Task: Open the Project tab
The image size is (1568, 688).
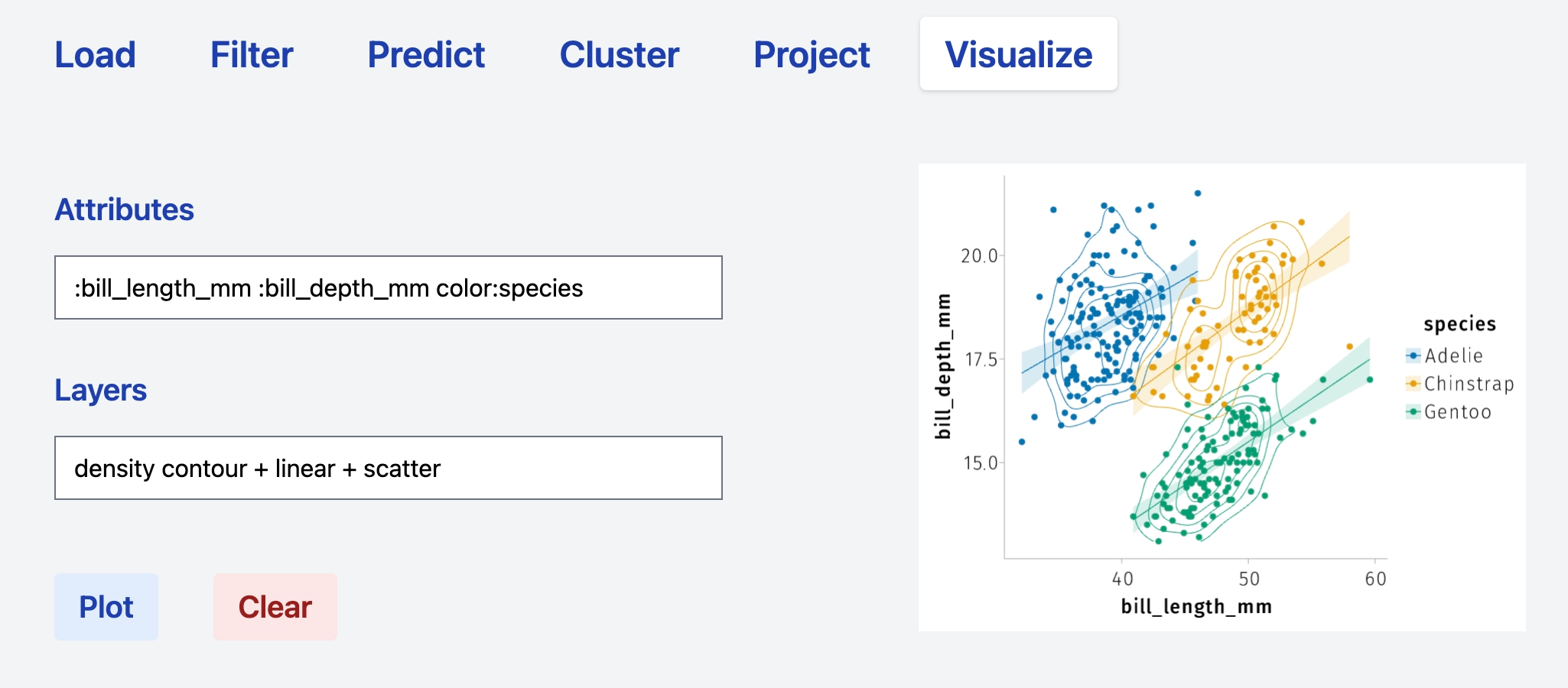Action: 812,55
